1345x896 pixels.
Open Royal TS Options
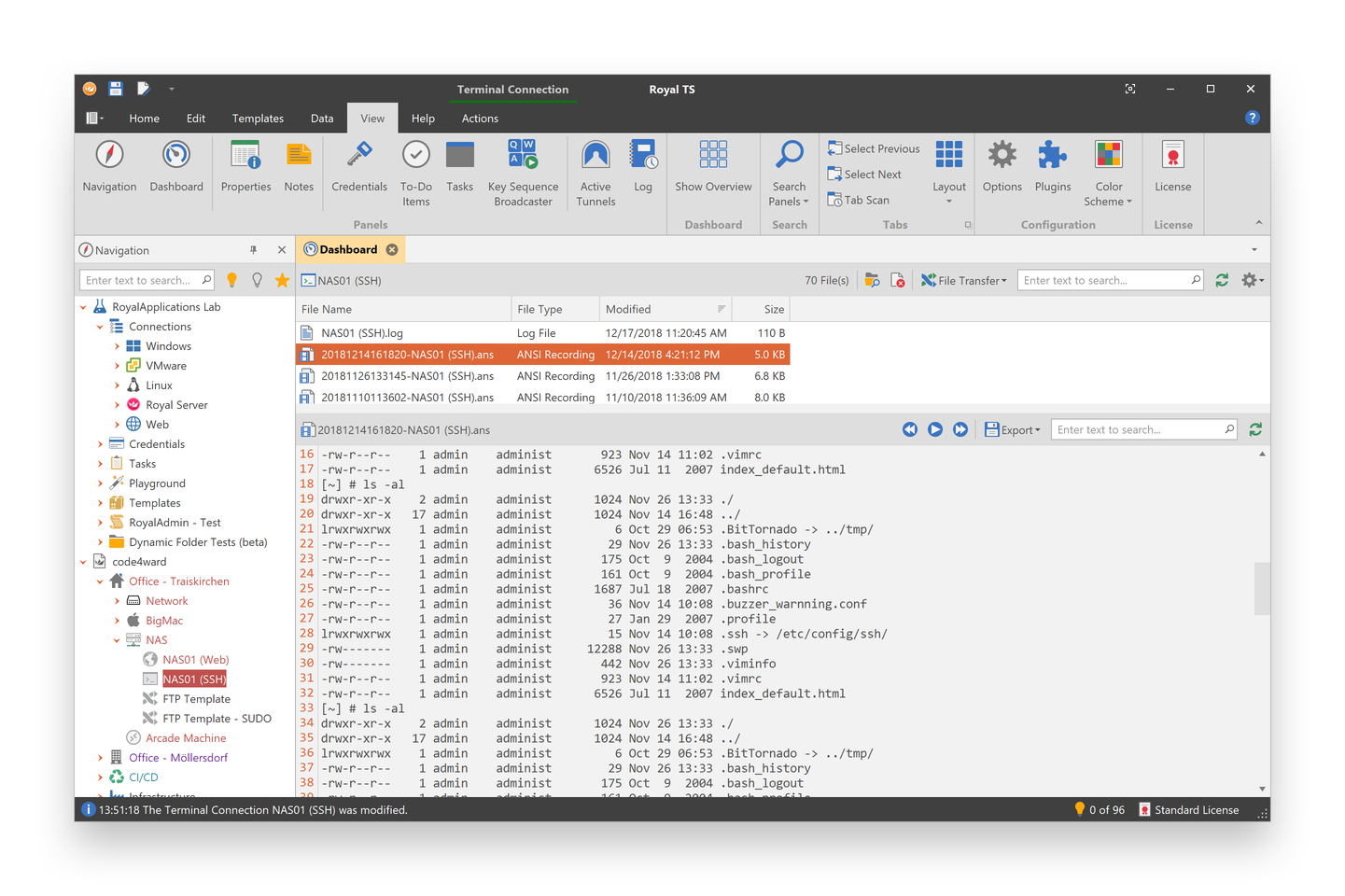(x=1002, y=168)
